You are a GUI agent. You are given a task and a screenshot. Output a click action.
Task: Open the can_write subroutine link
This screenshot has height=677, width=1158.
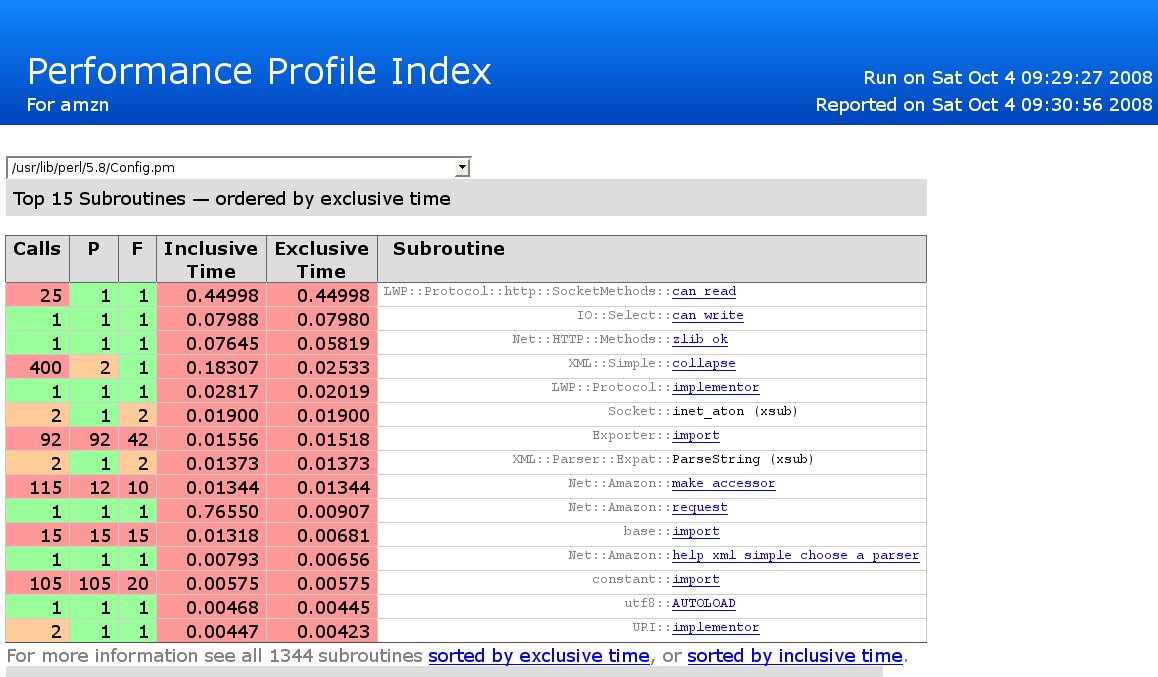708,315
